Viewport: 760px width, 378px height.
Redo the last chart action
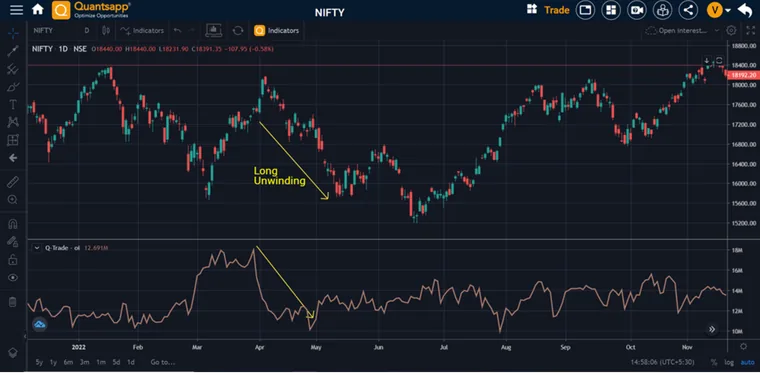coord(192,31)
